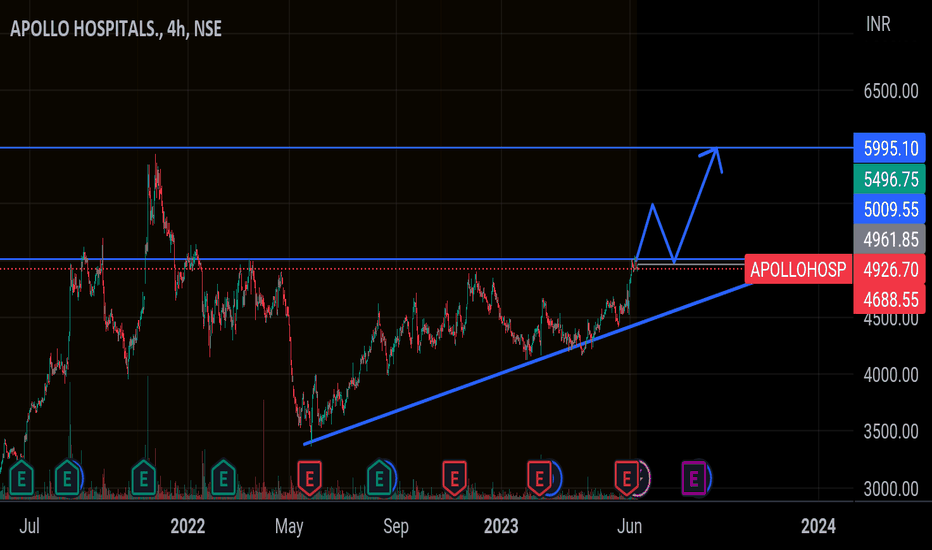
Task: Click the 3500.00 price axis value
Action: coord(890,431)
